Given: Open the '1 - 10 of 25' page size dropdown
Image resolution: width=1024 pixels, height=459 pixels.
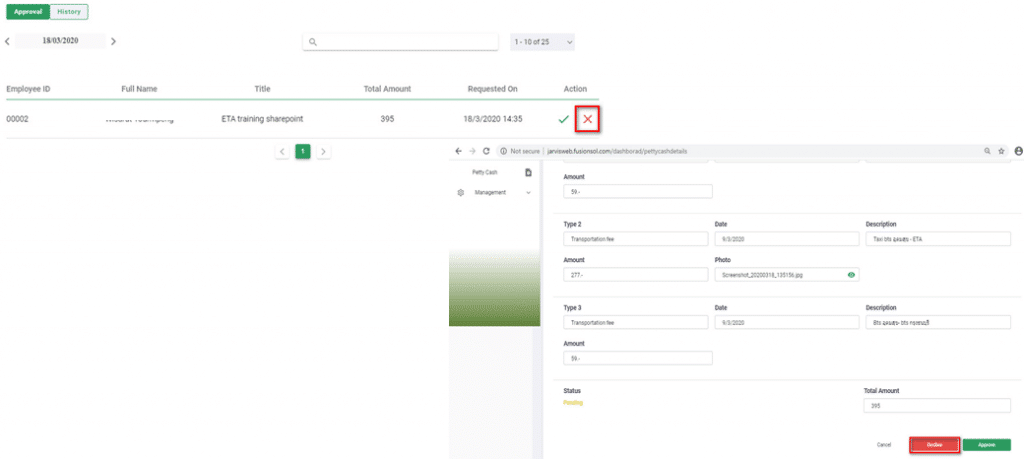Looking at the screenshot, I should coord(542,42).
